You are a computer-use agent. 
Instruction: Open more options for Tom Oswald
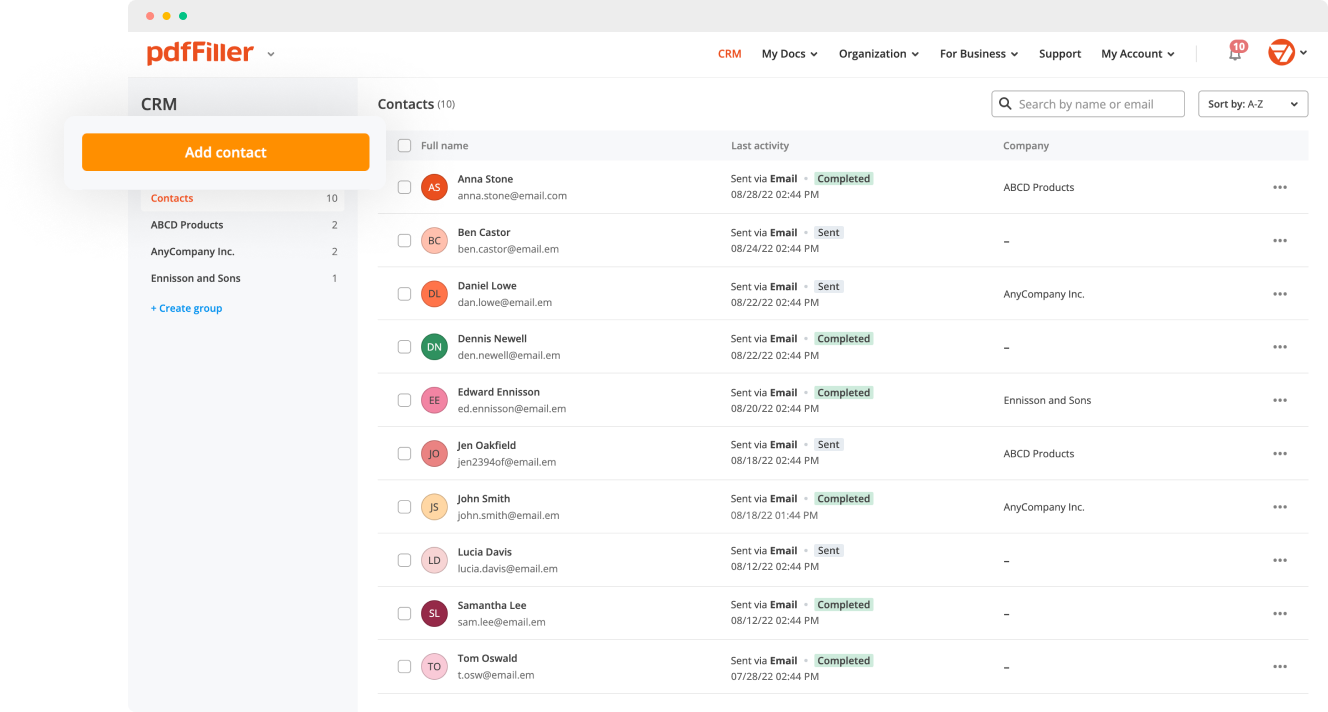(x=1279, y=667)
